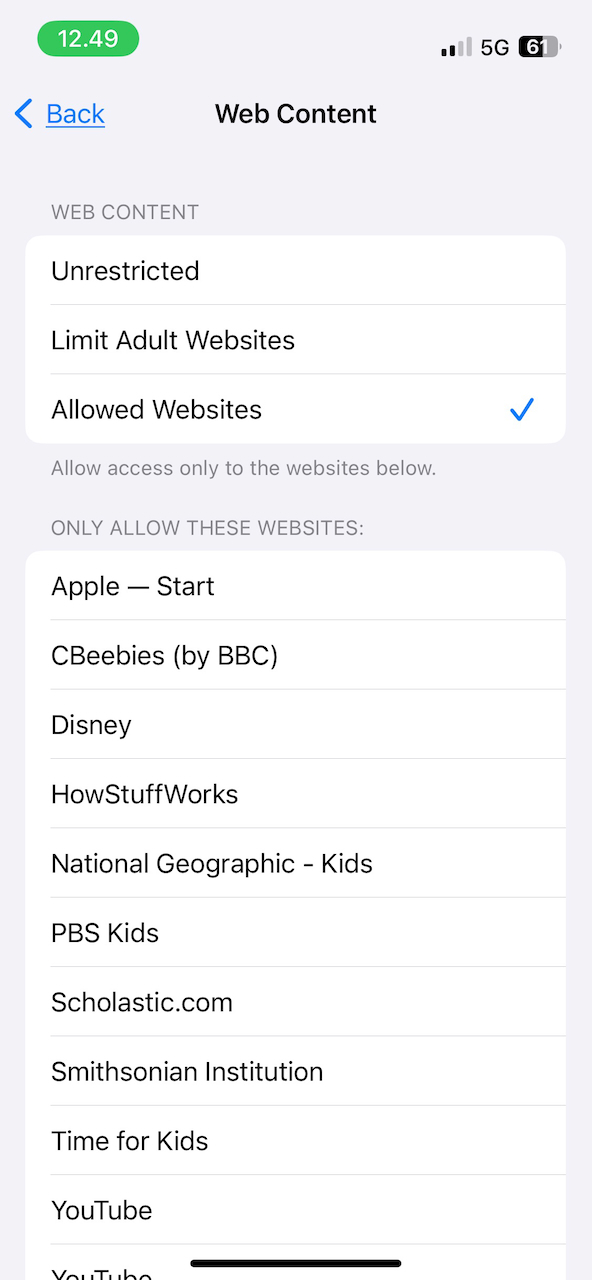The width and height of the screenshot is (592, 1280).
Task: Select the Unrestricted web content option
Action: pos(295,271)
